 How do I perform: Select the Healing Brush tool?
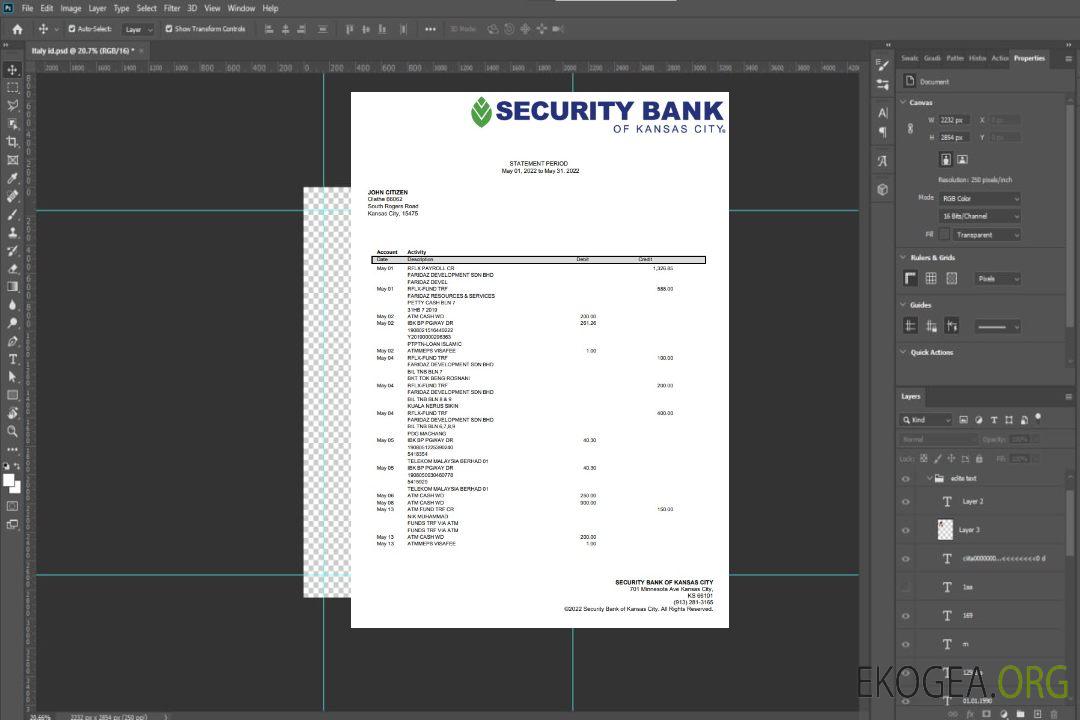(12, 196)
